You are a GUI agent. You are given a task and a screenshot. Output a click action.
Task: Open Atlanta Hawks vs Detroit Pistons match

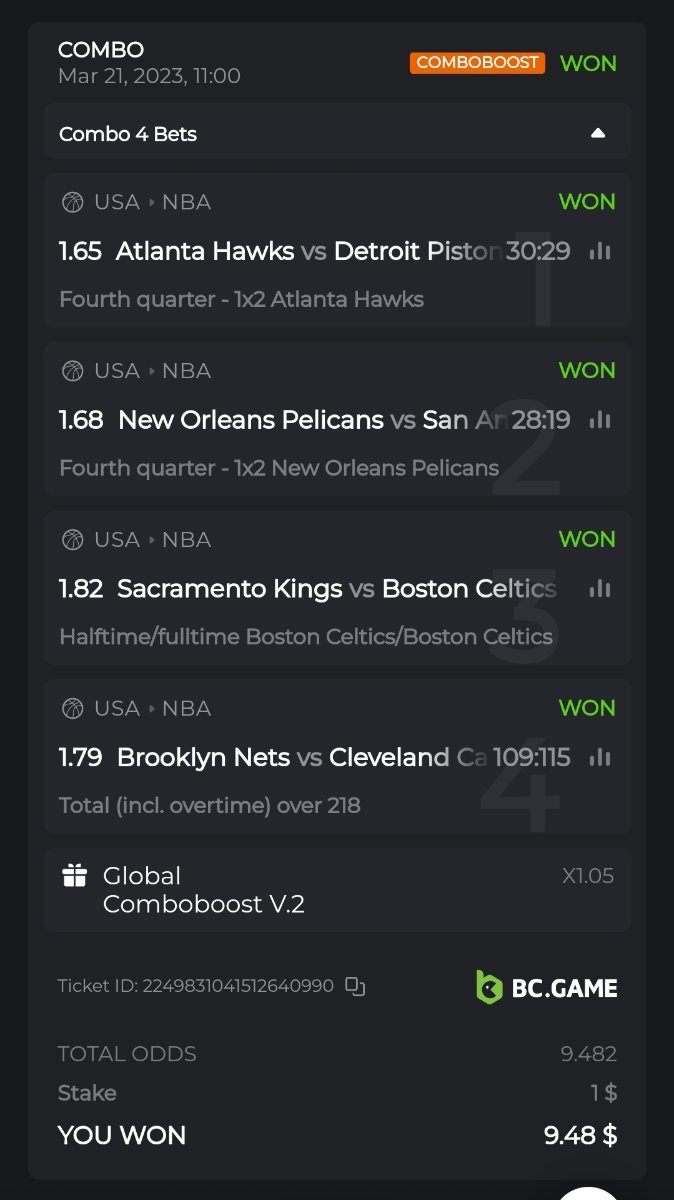(x=308, y=251)
